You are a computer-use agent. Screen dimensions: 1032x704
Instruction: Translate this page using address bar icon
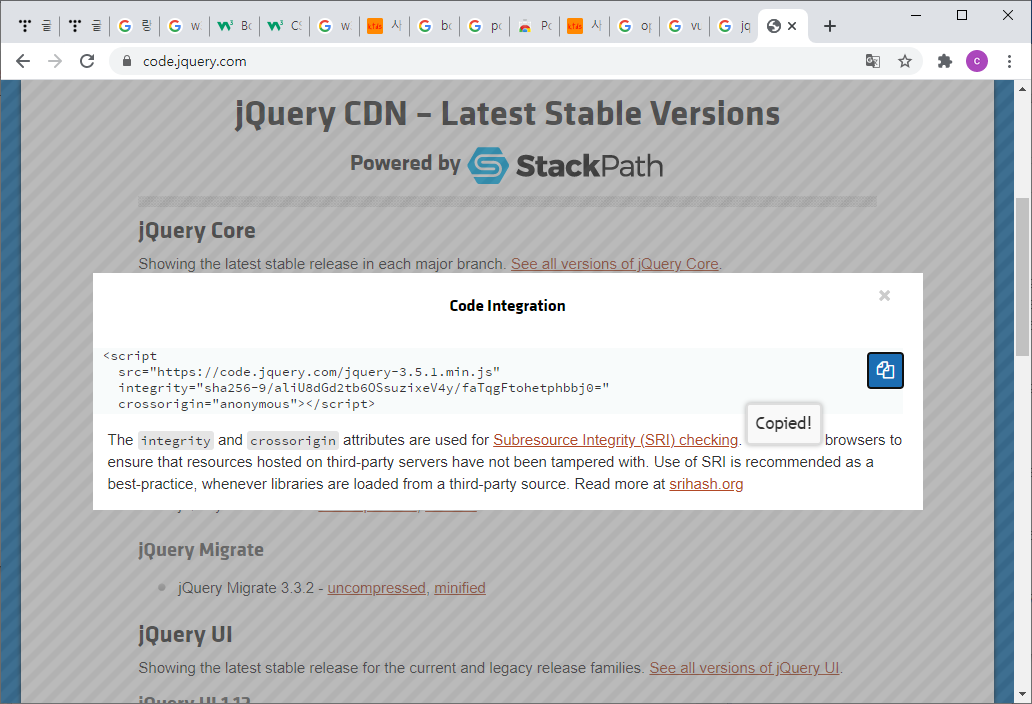873,61
